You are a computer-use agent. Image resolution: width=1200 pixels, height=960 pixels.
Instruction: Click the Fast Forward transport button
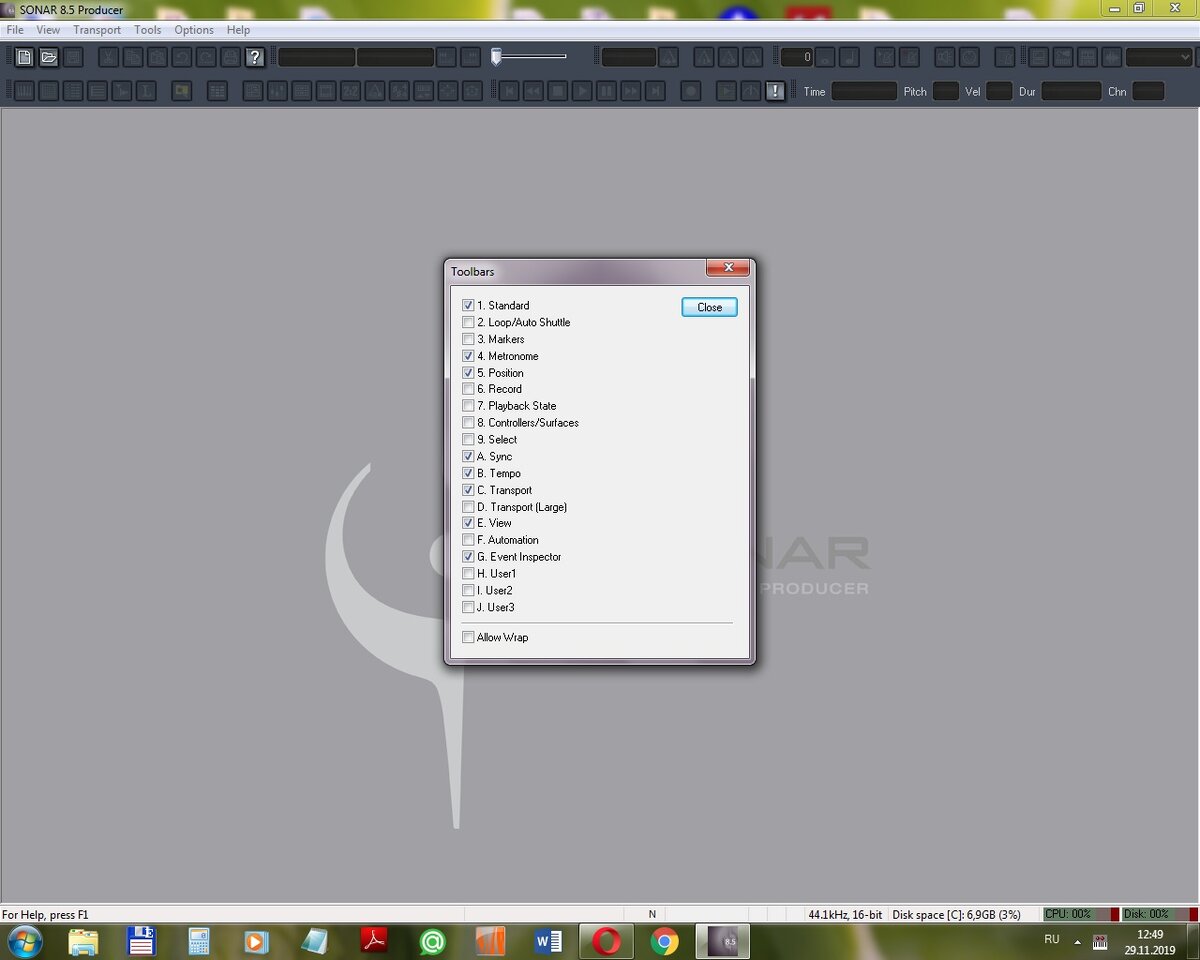630,91
